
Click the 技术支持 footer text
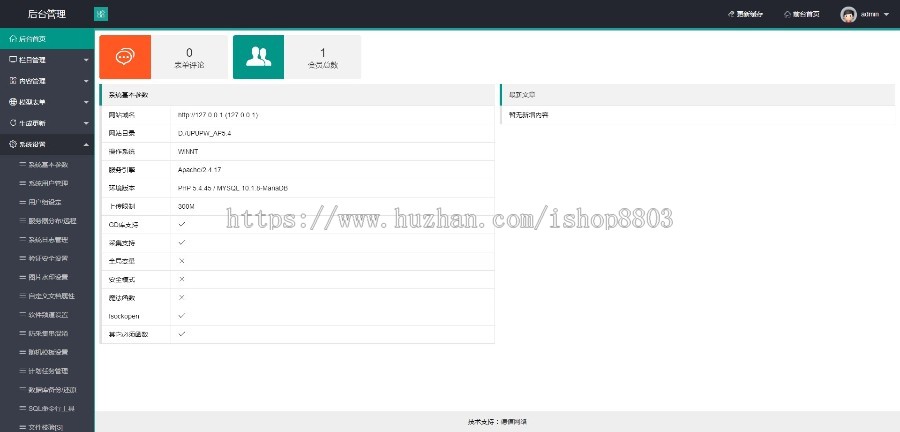tap(497, 422)
